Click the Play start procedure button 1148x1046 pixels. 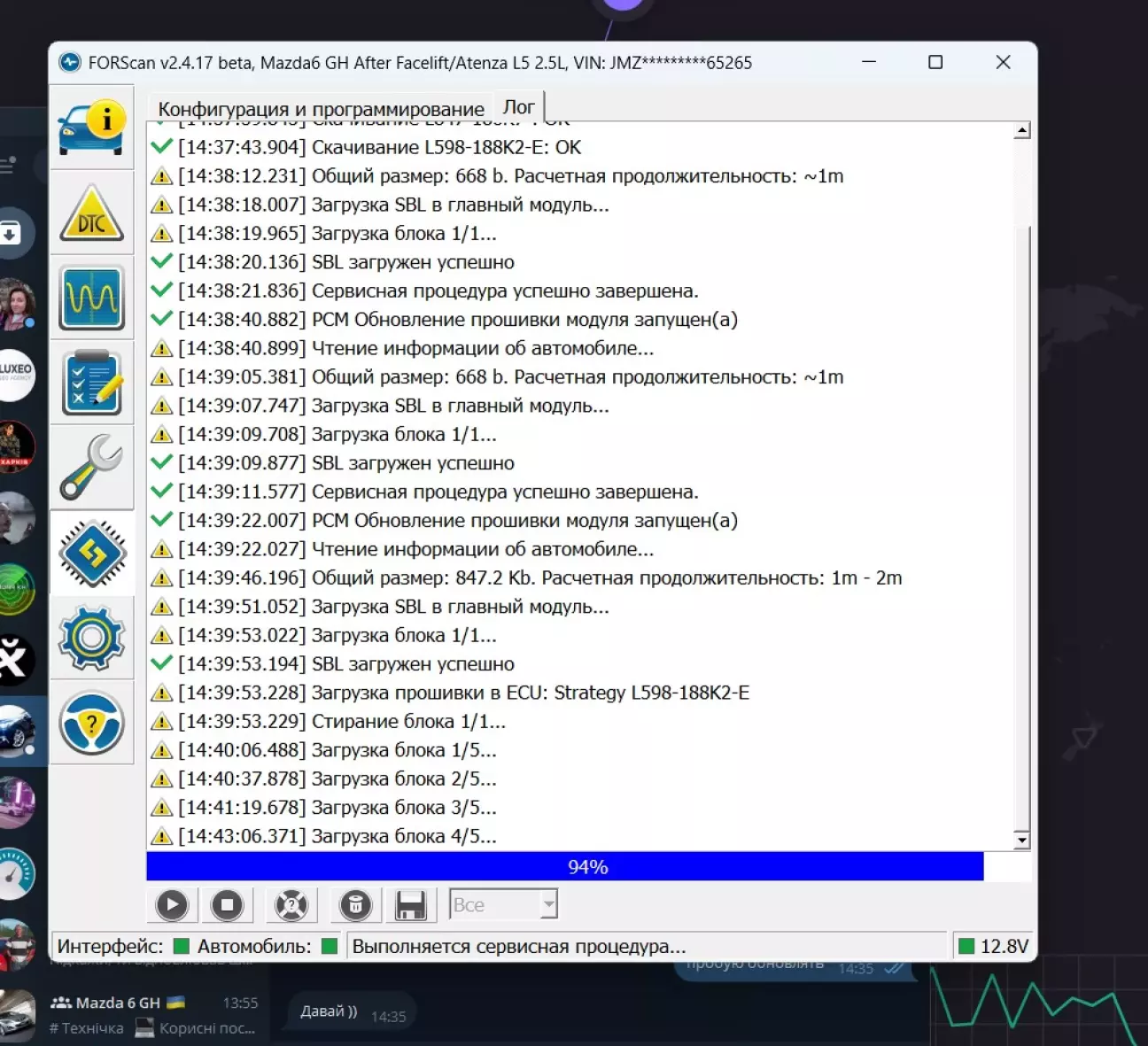tap(172, 905)
